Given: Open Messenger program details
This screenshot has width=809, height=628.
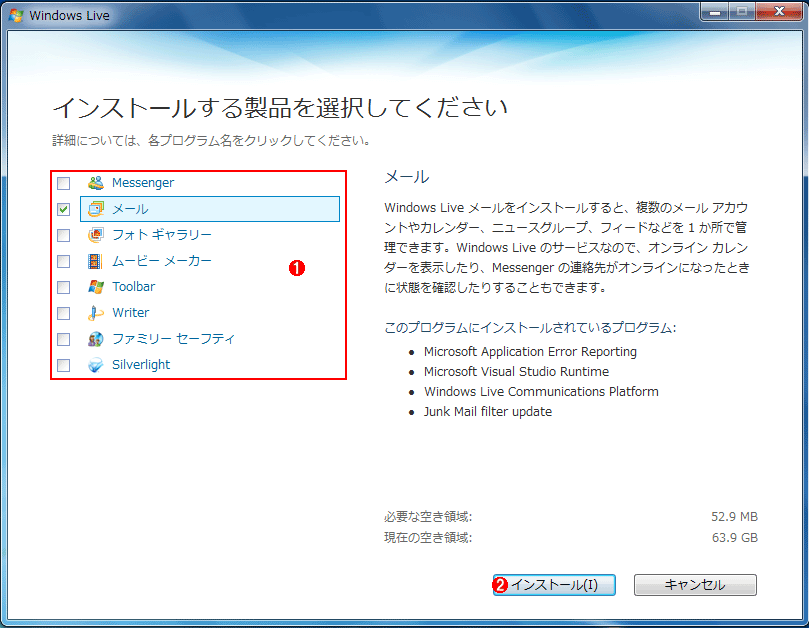Looking at the screenshot, I should (143, 183).
